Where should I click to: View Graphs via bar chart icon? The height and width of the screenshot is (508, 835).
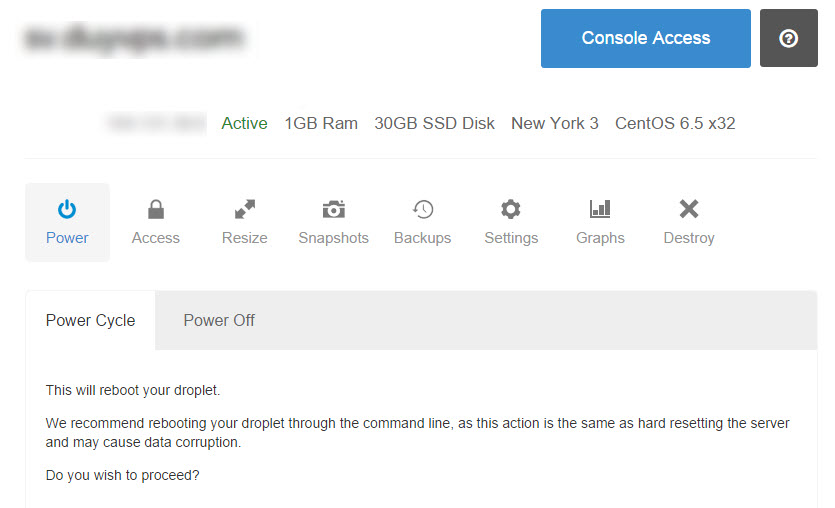(x=600, y=210)
